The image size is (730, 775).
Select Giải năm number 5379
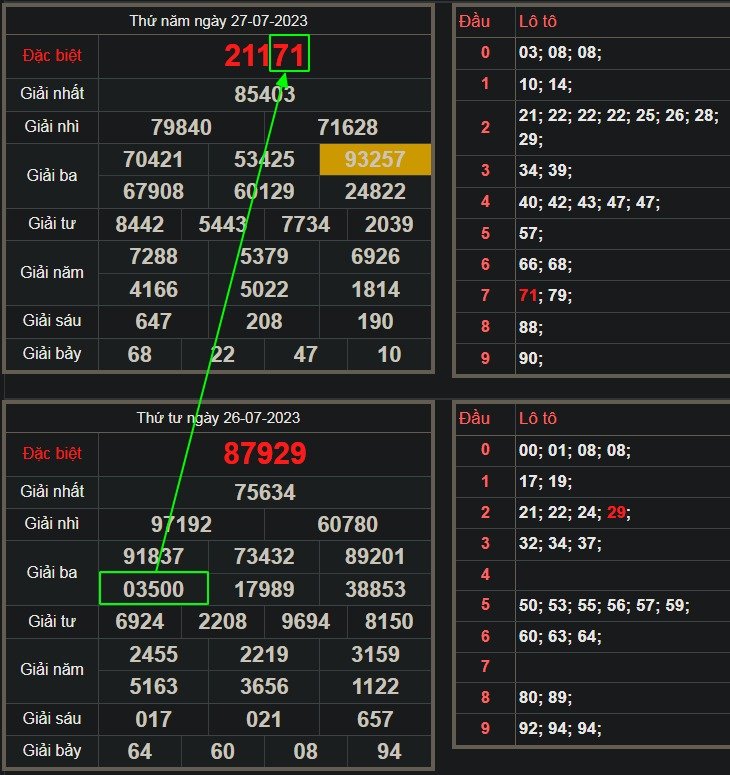[264, 257]
